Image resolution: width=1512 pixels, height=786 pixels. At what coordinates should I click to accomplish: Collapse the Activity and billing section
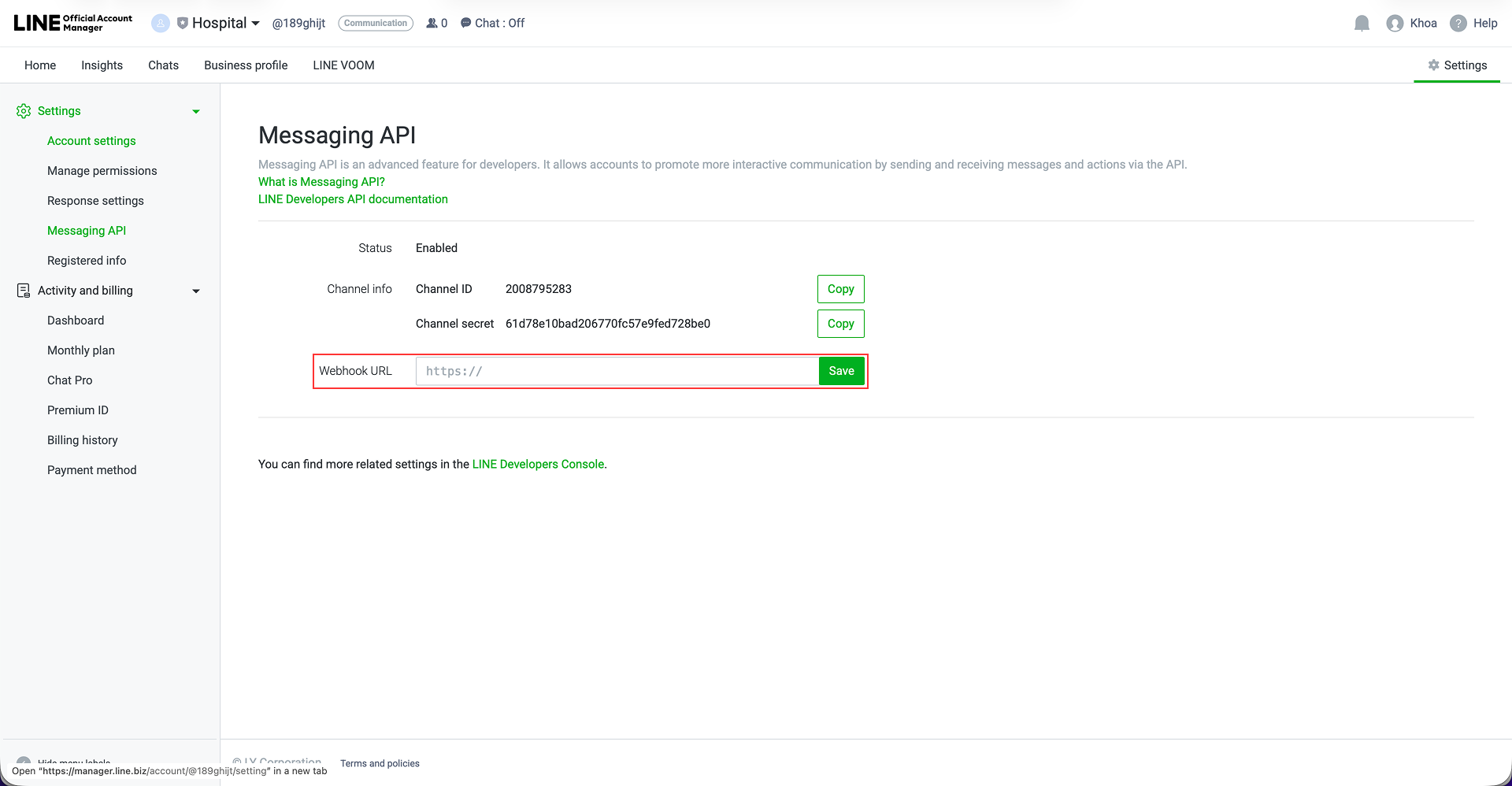click(x=195, y=291)
